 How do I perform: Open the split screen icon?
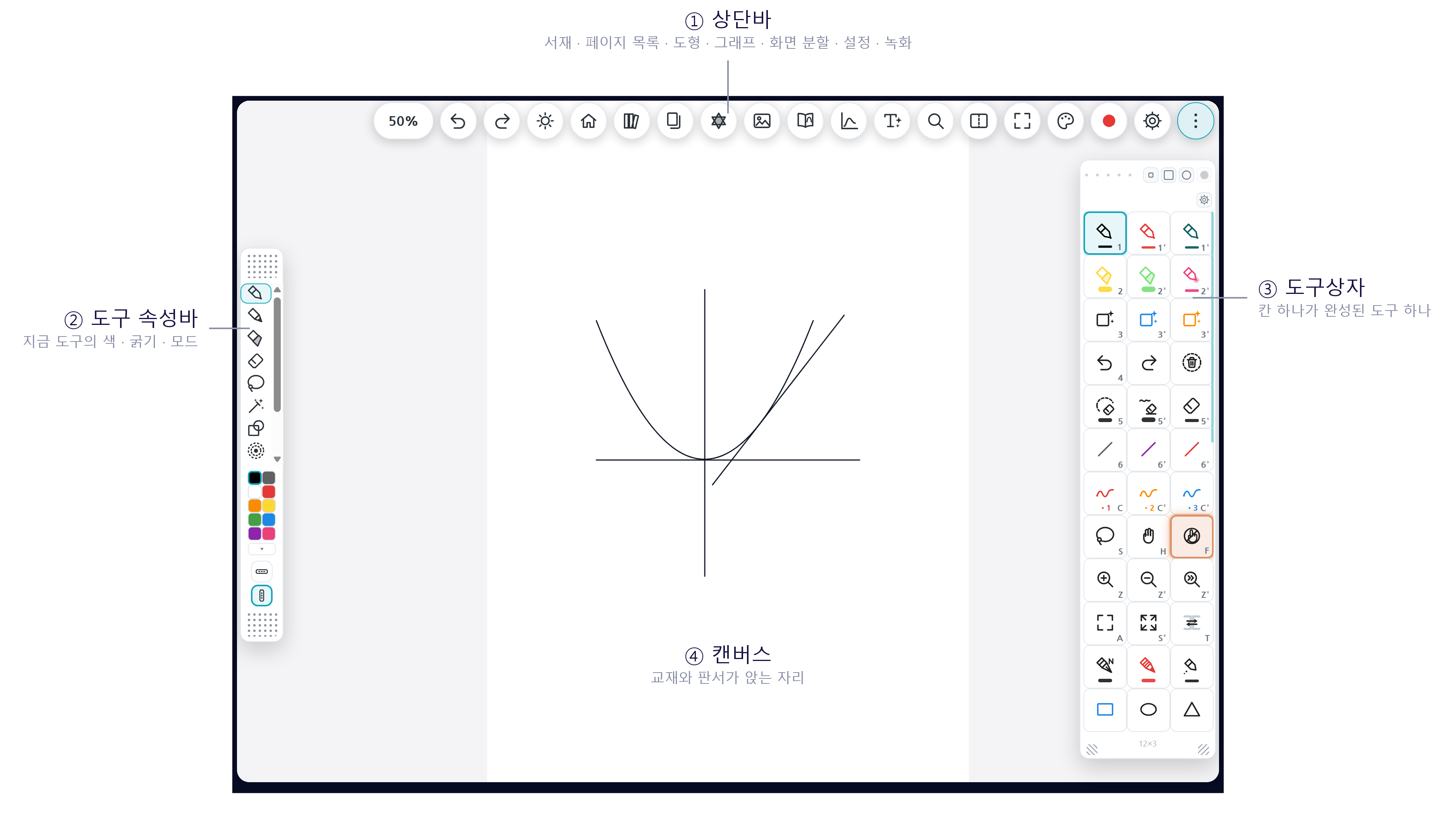[979, 120]
